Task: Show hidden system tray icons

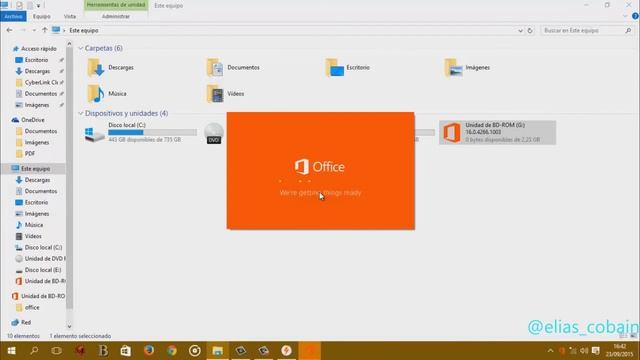Action: coord(550,351)
